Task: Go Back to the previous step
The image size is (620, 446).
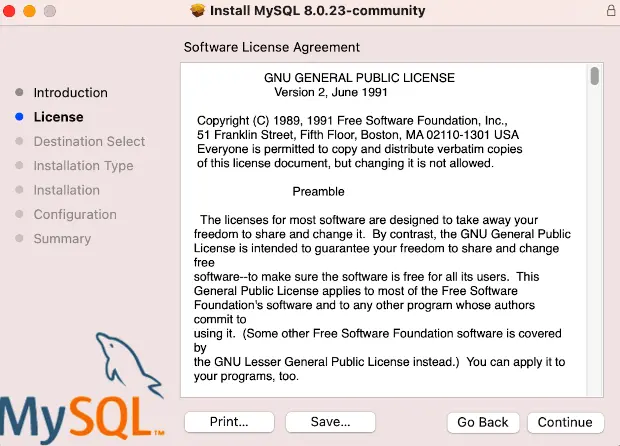Action: coord(483,422)
